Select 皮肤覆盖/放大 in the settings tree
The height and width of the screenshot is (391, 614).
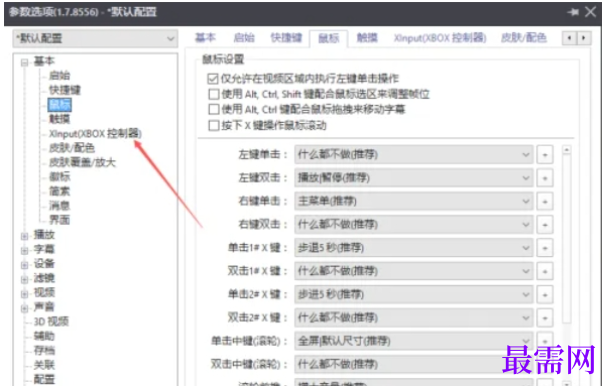point(82,162)
